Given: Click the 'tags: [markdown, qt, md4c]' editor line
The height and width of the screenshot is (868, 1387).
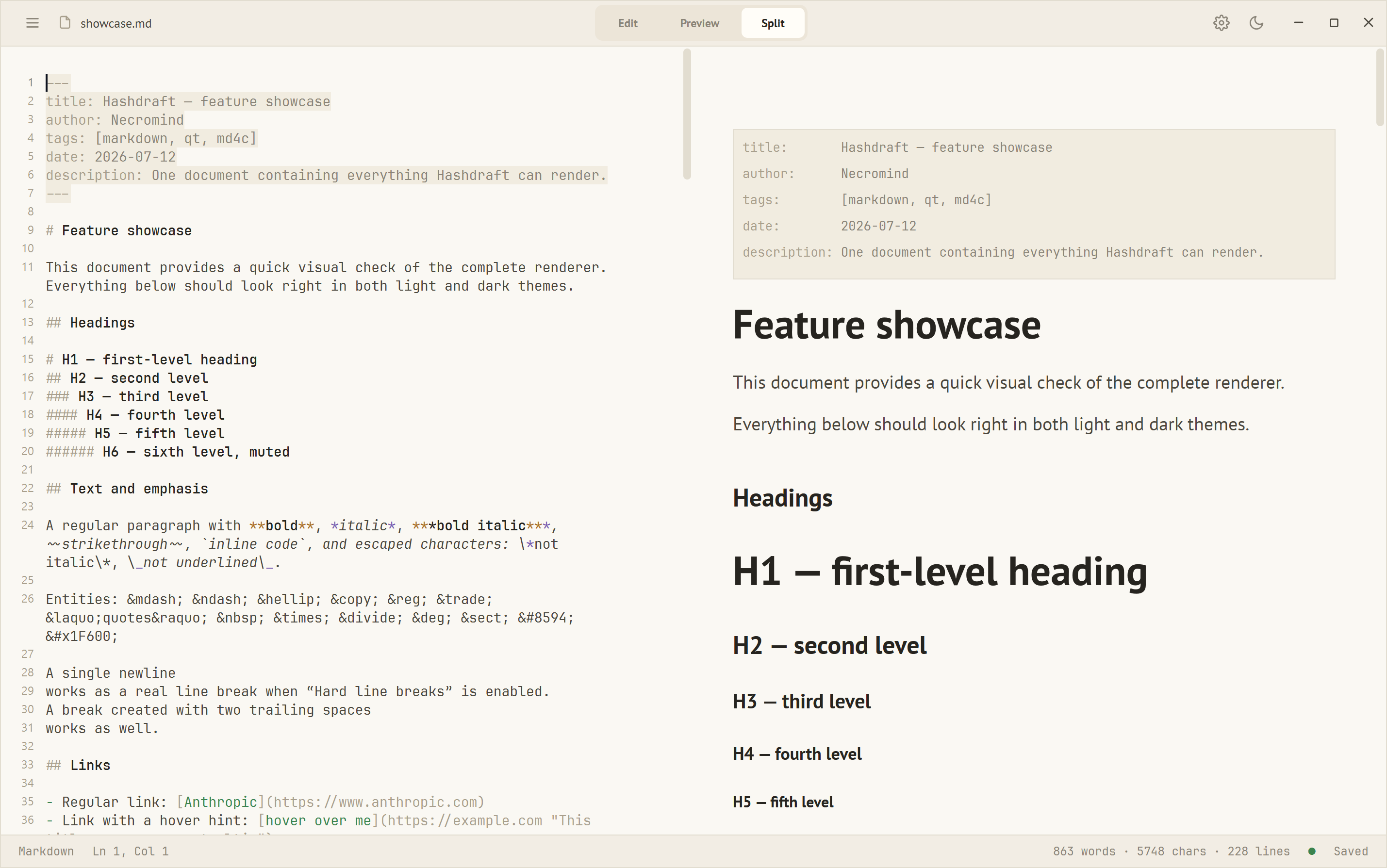Looking at the screenshot, I should pyautogui.click(x=151, y=138).
